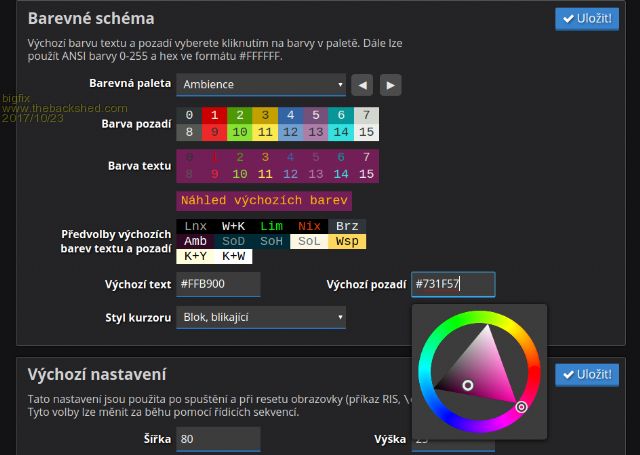
Task: Select the Wsp preset
Action: [348, 242]
